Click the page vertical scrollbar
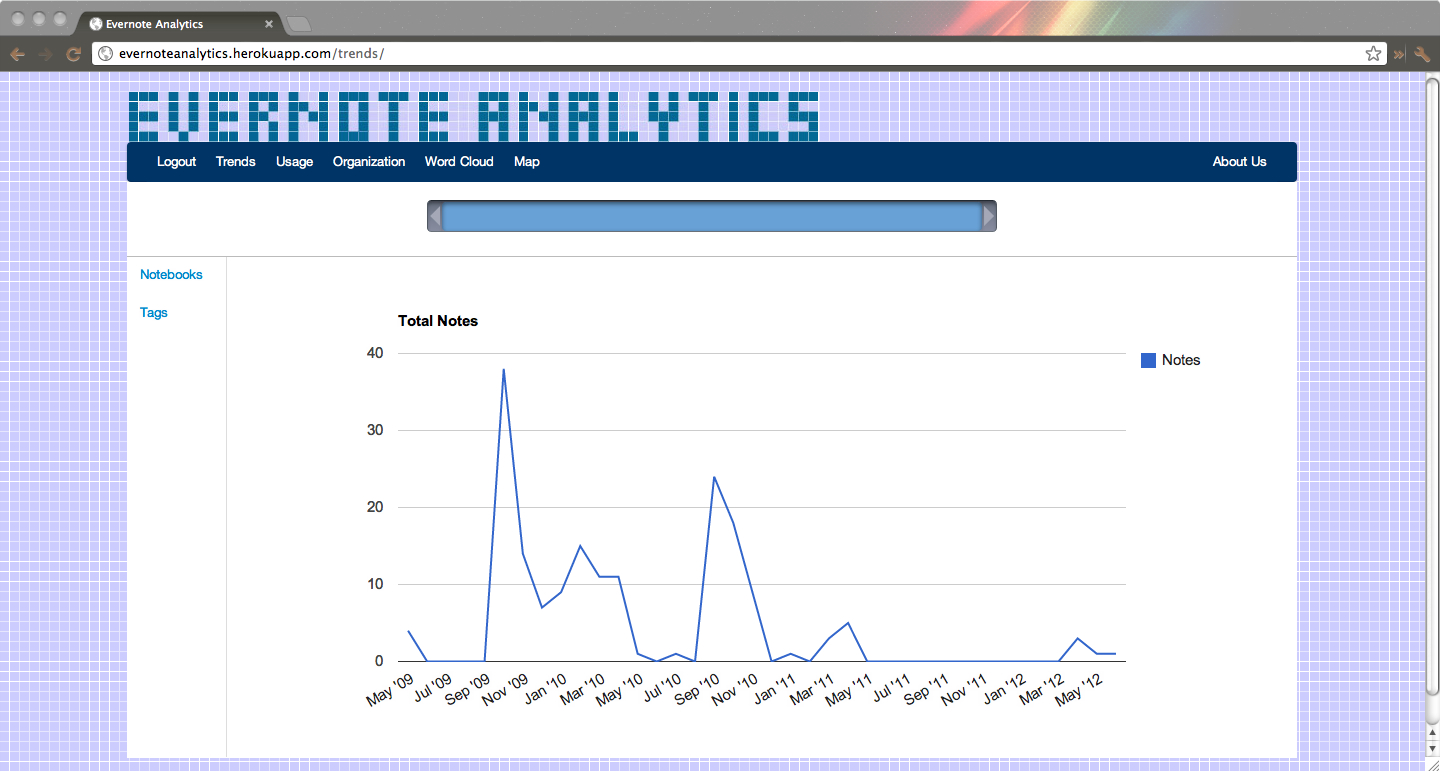 point(1432,384)
